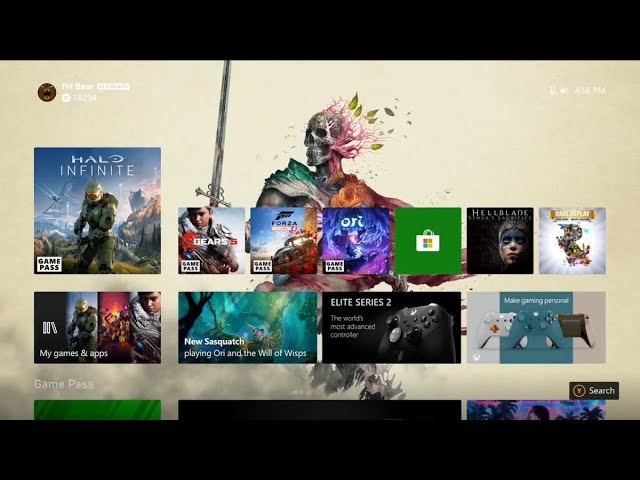640x480 pixels.
Task: Click Xbox logo on Make gaming personal tile
Action: pyautogui.click(x=476, y=357)
